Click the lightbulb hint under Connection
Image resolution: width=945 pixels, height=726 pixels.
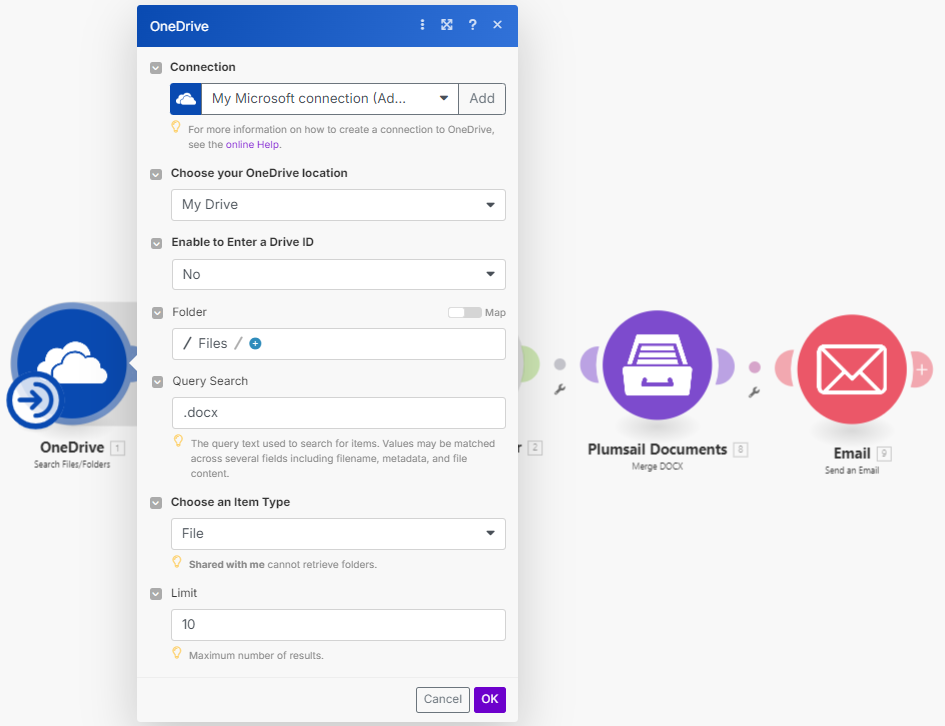[176, 127]
